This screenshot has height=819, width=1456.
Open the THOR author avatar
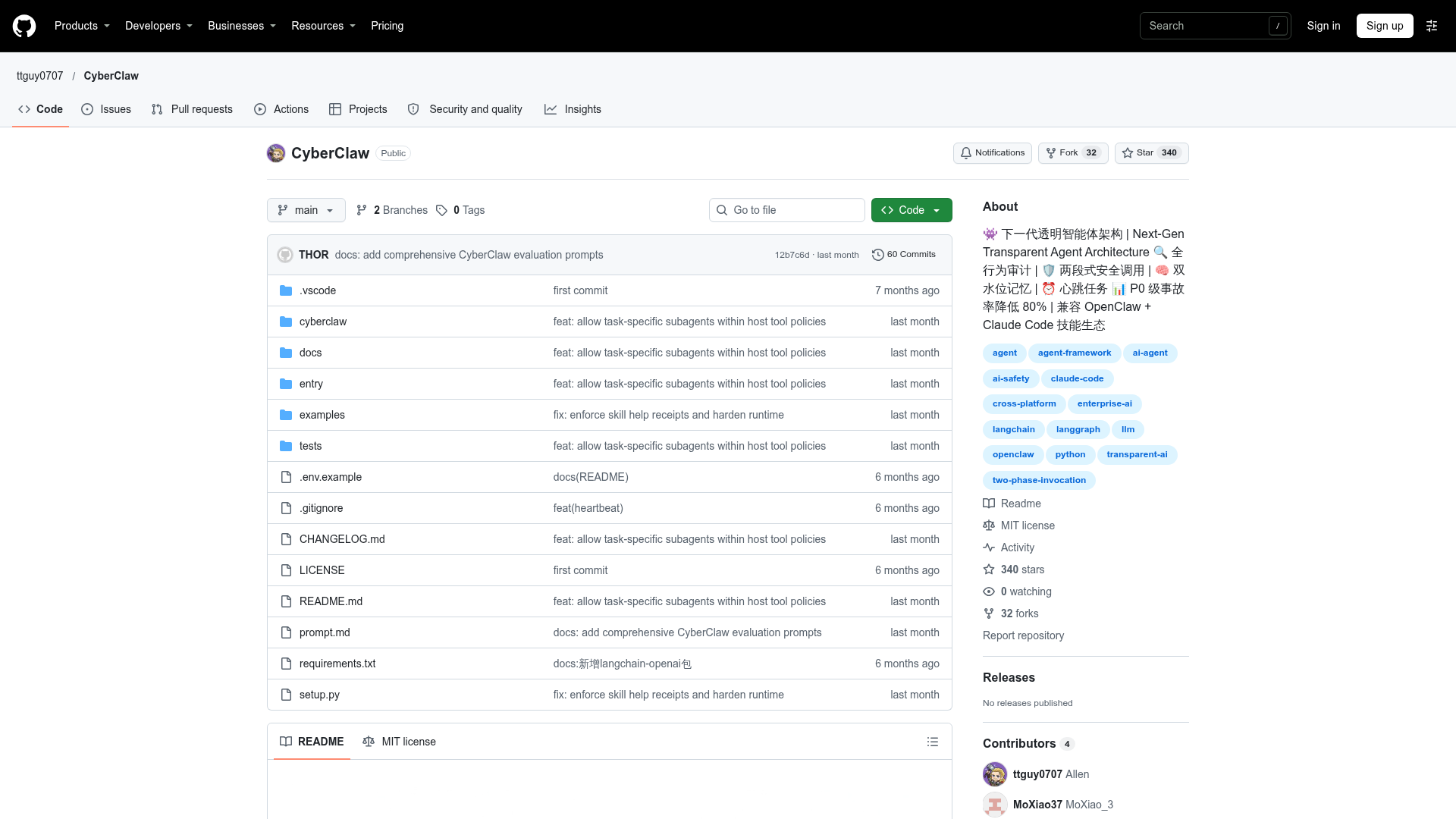pos(285,255)
